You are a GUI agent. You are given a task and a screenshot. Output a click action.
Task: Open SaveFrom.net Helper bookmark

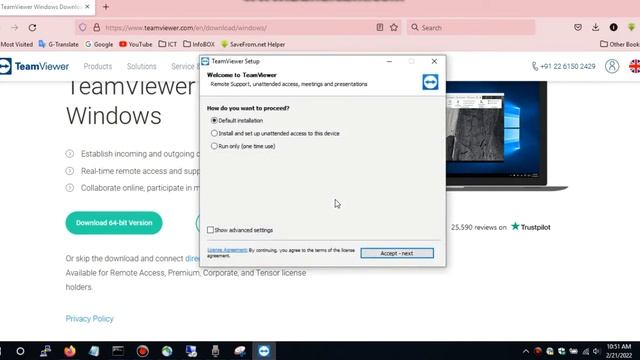[253, 44]
